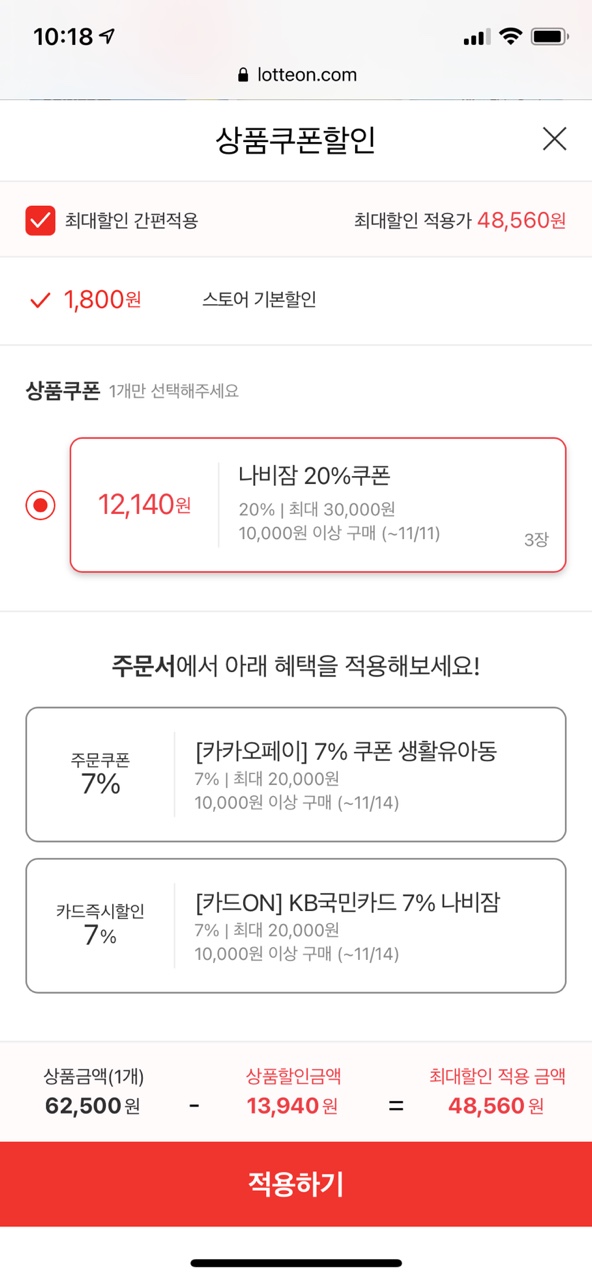Select the 나비잠 20%쿠폰 radio button
Image resolution: width=592 pixels, height=1280 pixels.
coord(40,505)
